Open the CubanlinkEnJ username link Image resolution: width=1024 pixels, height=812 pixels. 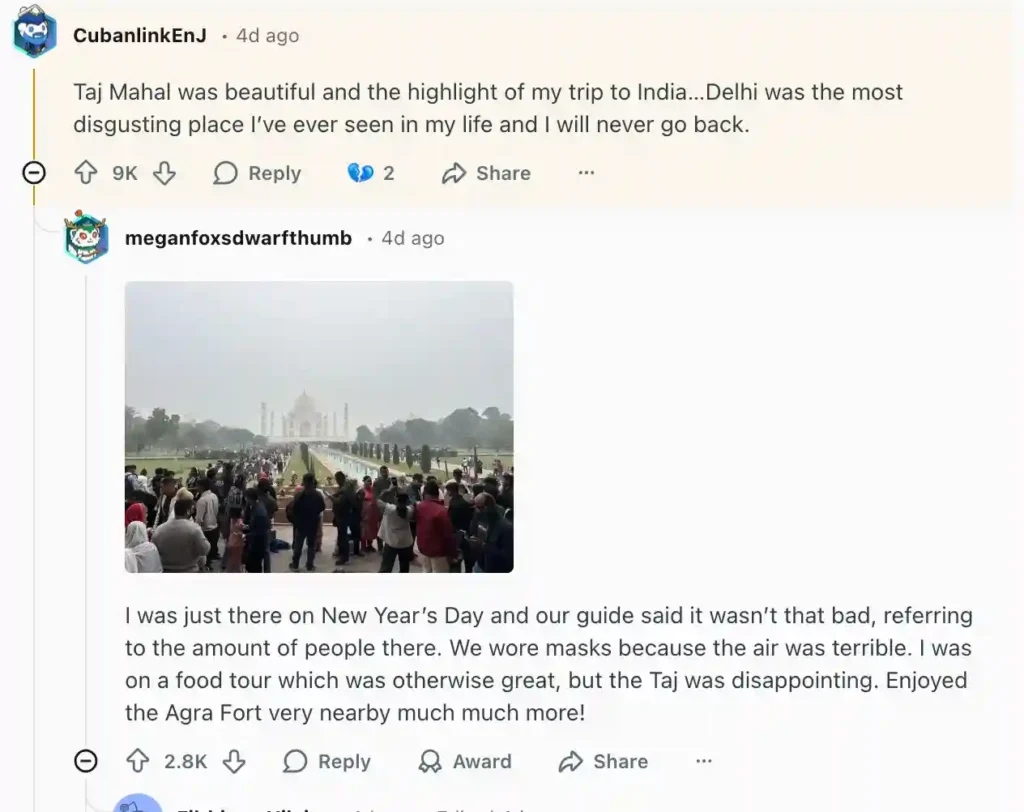click(x=139, y=35)
